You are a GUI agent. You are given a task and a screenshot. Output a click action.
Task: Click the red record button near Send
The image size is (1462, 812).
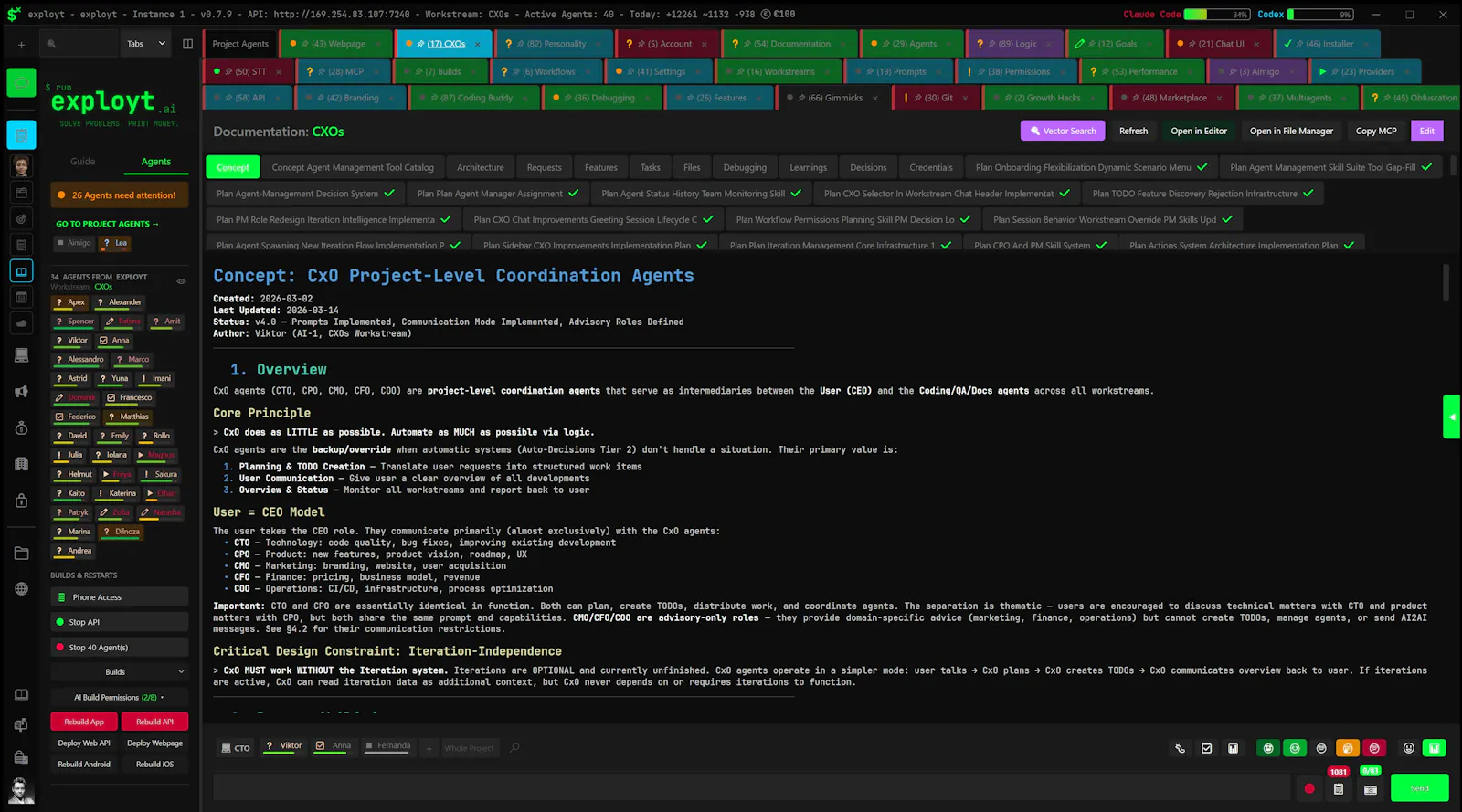(1308, 788)
